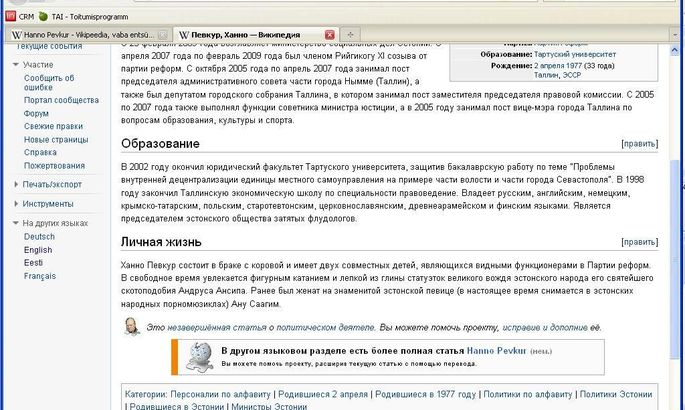Open the политическом деятеле link
This screenshot has height=410, width=685.
tap(325, 327)
